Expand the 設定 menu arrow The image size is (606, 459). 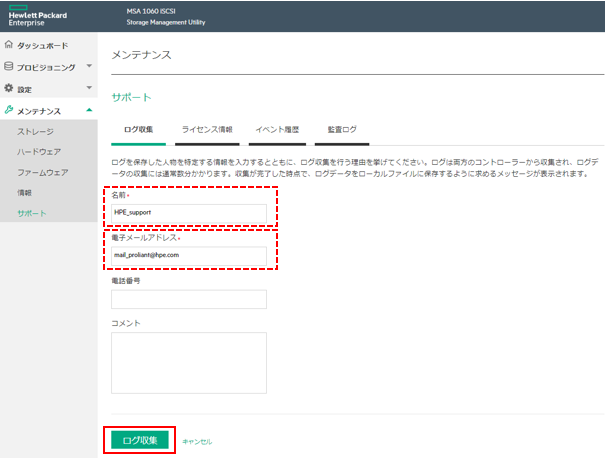click(x=89, y=89)
